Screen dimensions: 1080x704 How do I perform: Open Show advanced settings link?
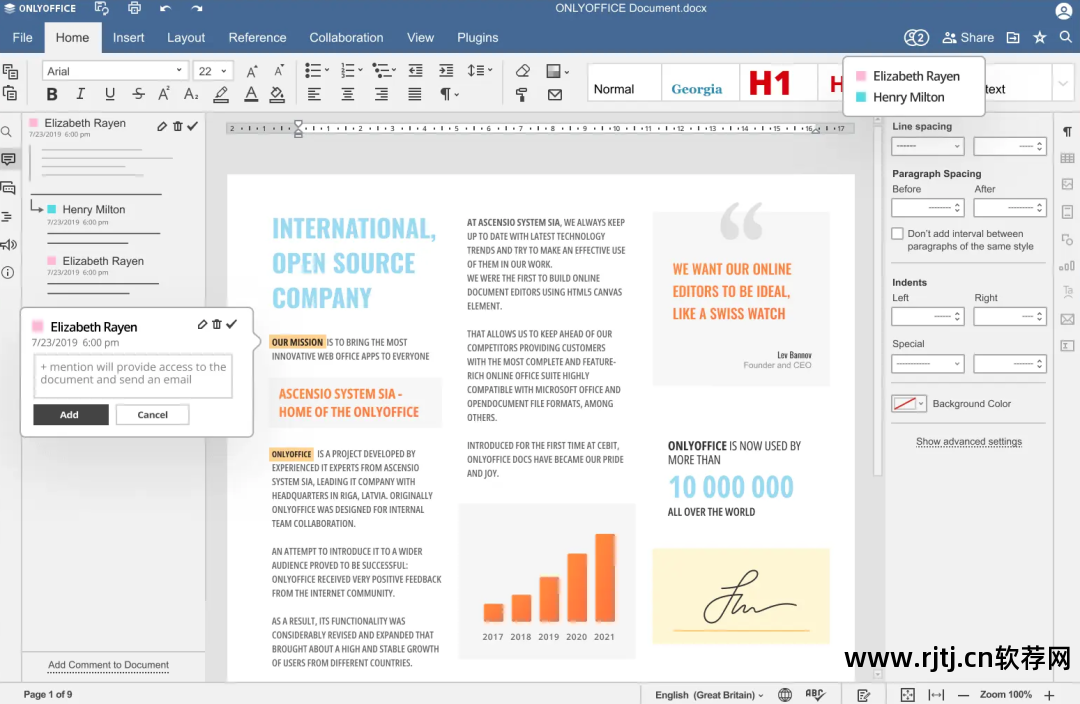[x=968, y=442]
